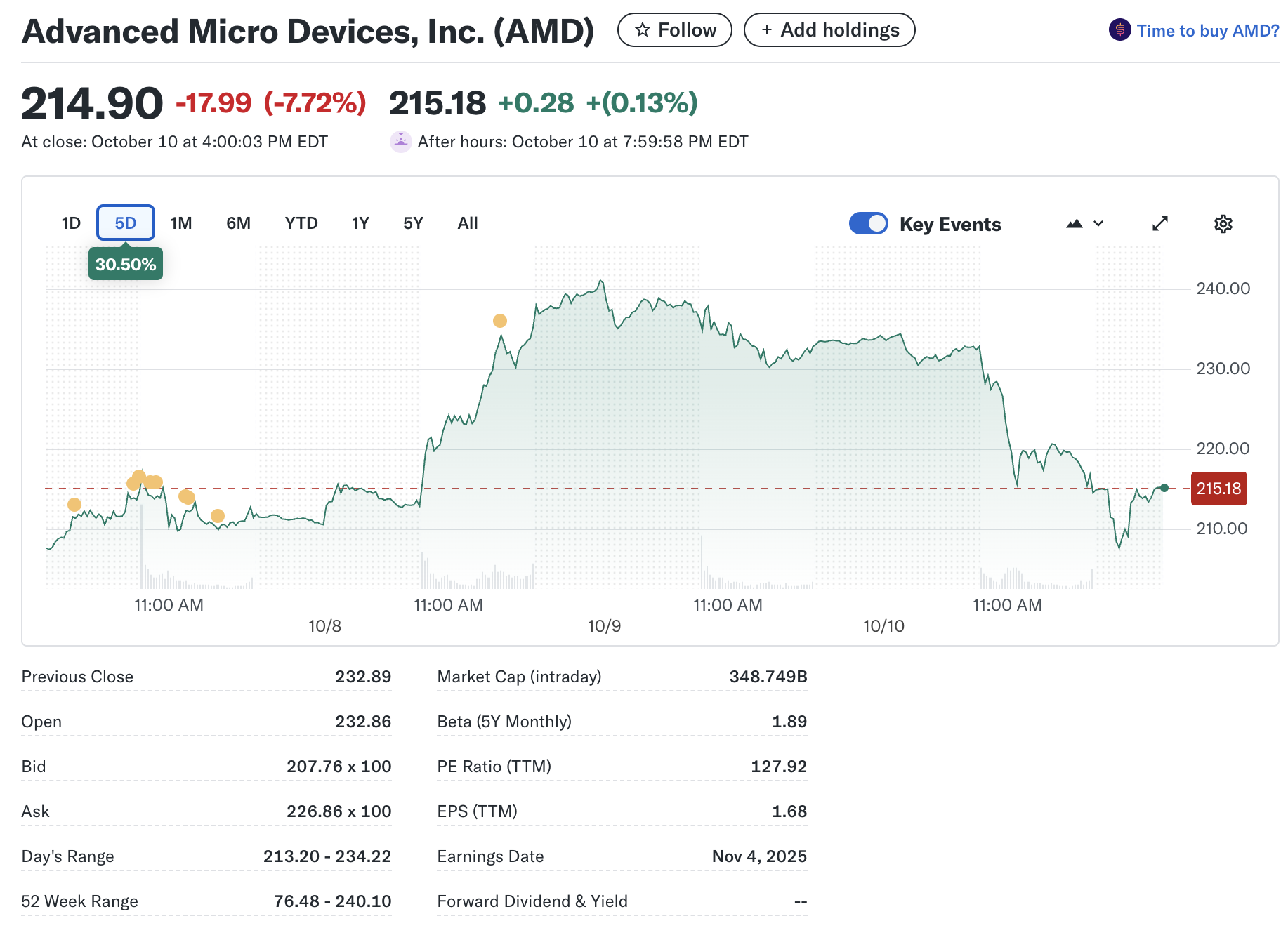Click the after hours moon icon
This screenshot has width=1288, height=928.
[400, 142]
